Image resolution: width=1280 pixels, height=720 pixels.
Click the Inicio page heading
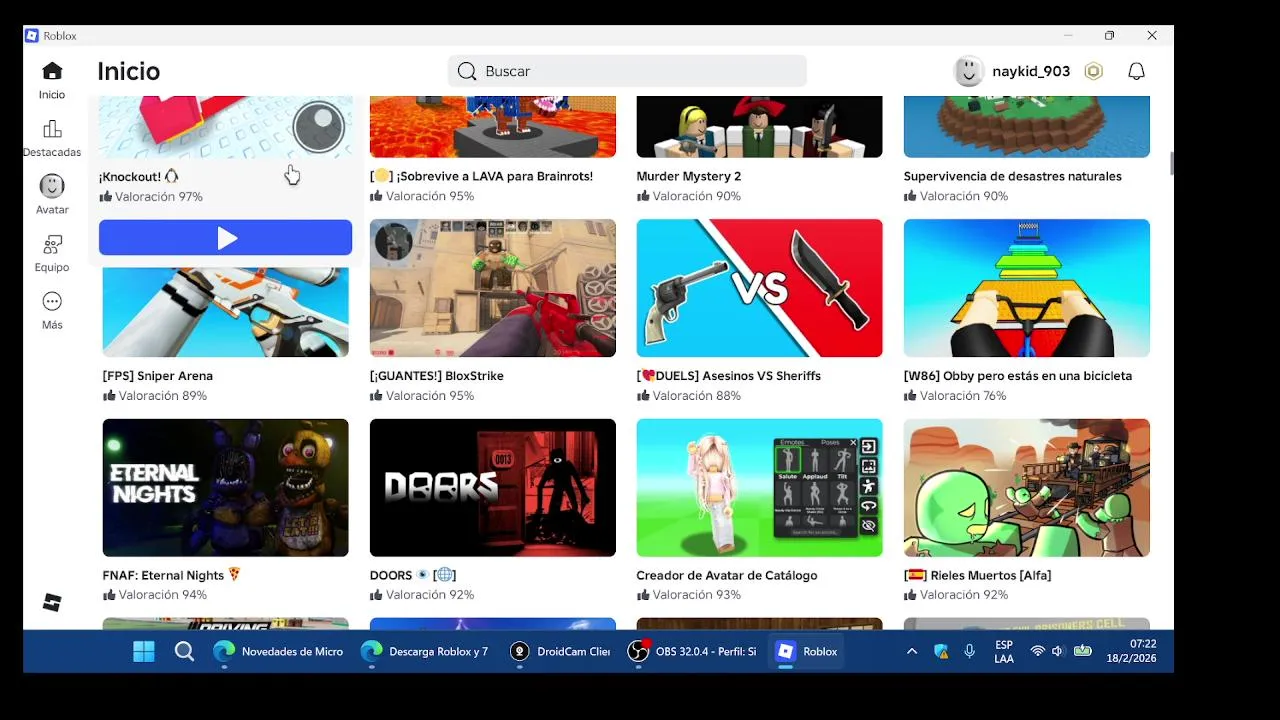tap(128, 71)
